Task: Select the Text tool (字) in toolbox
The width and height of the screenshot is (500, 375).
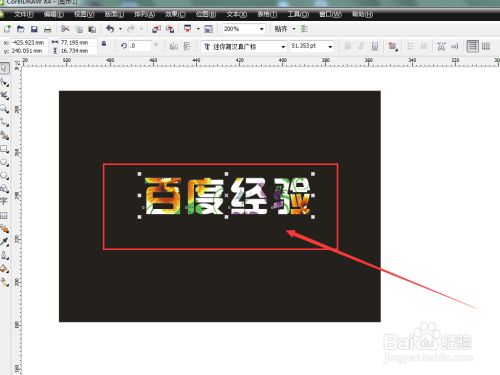Action: pos(4,201)
